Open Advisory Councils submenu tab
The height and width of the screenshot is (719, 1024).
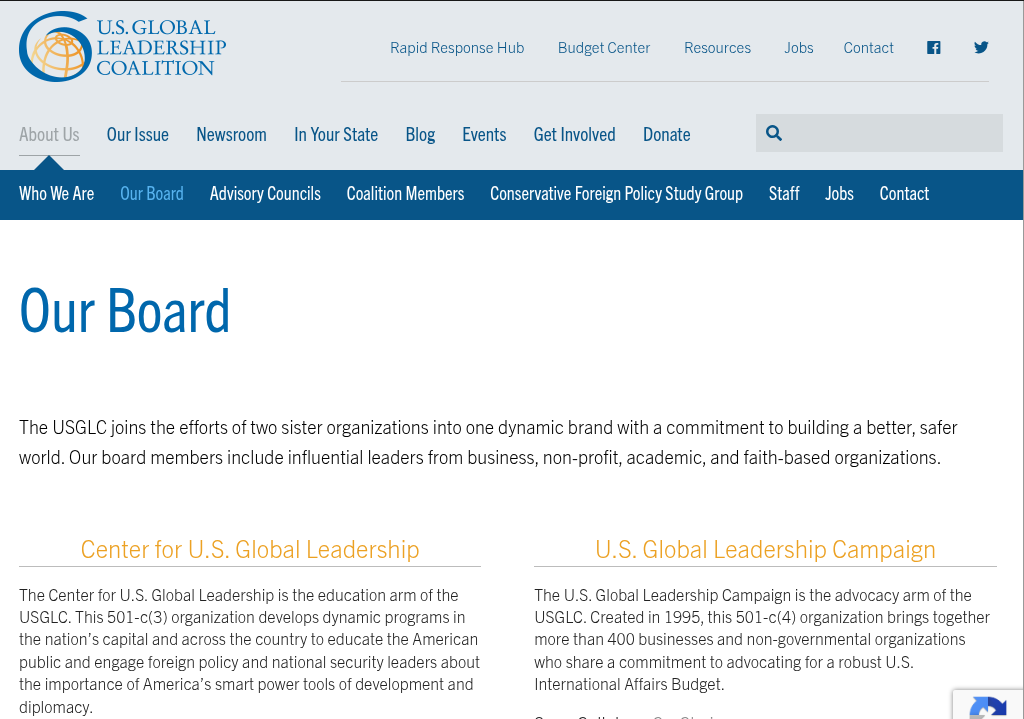click(x=265, y=194)
